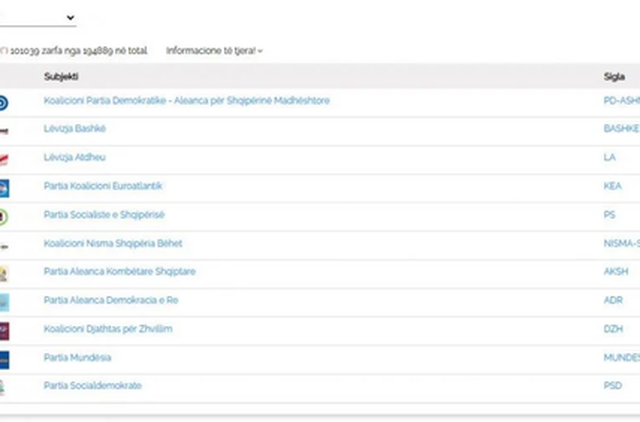Image resolution: width=640 pixels, height=422 pixels.
Task: Click the Lëvizja Atdheu flag logo
Action: click(4, 160)
